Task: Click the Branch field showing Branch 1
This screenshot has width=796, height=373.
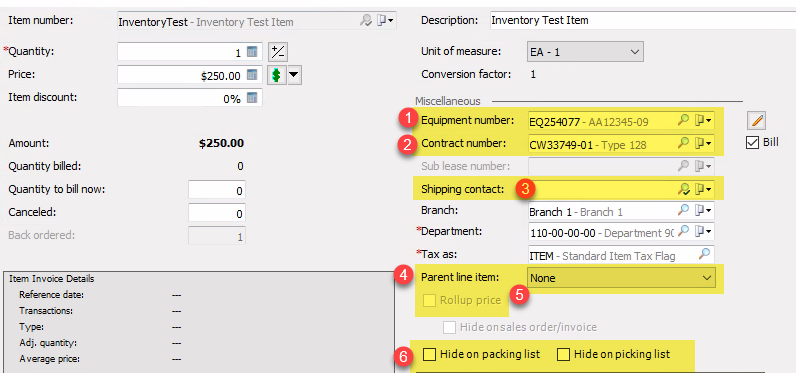Action: pyautogui.click(x=621, y=211)
